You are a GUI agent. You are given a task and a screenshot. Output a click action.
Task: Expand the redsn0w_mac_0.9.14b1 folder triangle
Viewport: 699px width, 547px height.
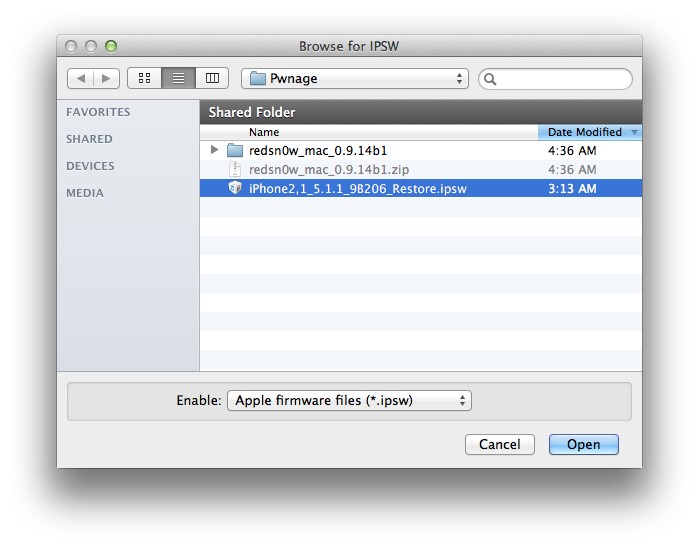214,150
